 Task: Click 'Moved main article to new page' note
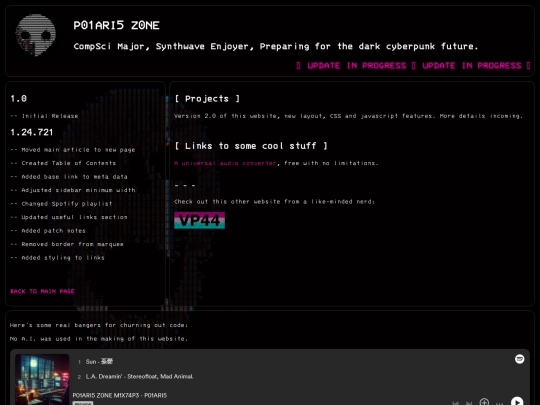tap(73, 150)
